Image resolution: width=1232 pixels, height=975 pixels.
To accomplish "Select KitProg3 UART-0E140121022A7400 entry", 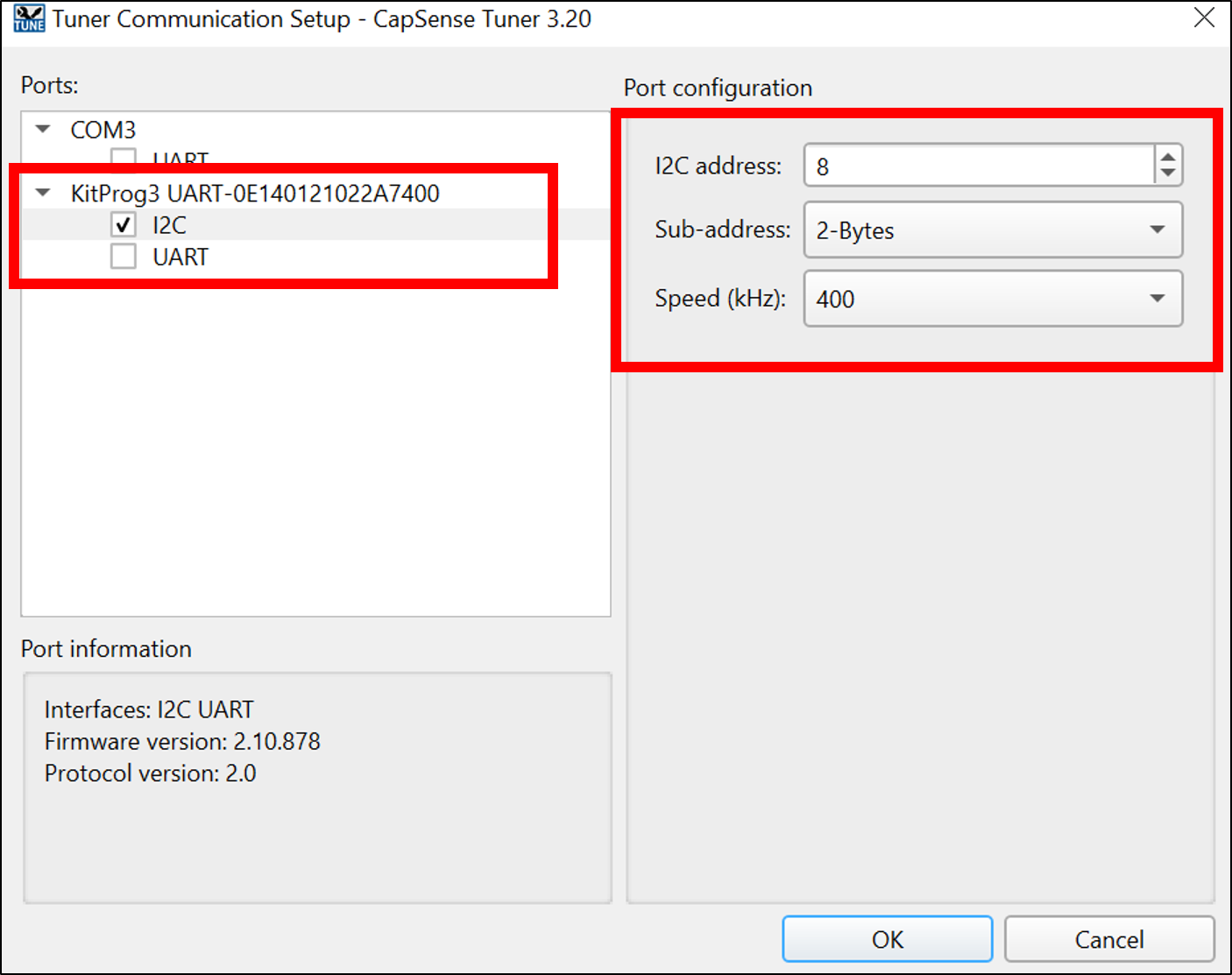I will pyautogui.click(x=255, y=194).
